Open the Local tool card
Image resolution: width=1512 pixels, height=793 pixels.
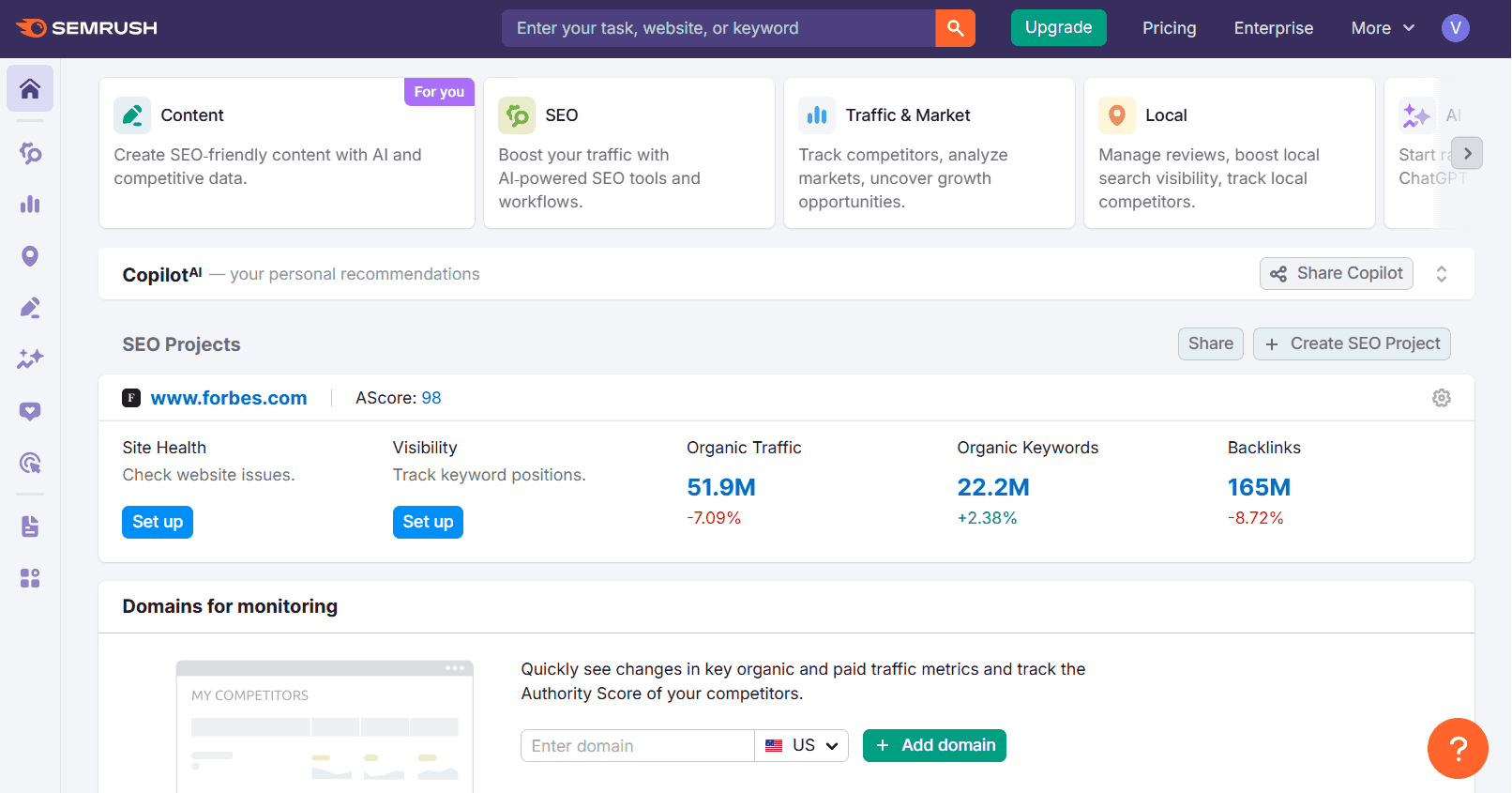click(x=1230, y=153)
